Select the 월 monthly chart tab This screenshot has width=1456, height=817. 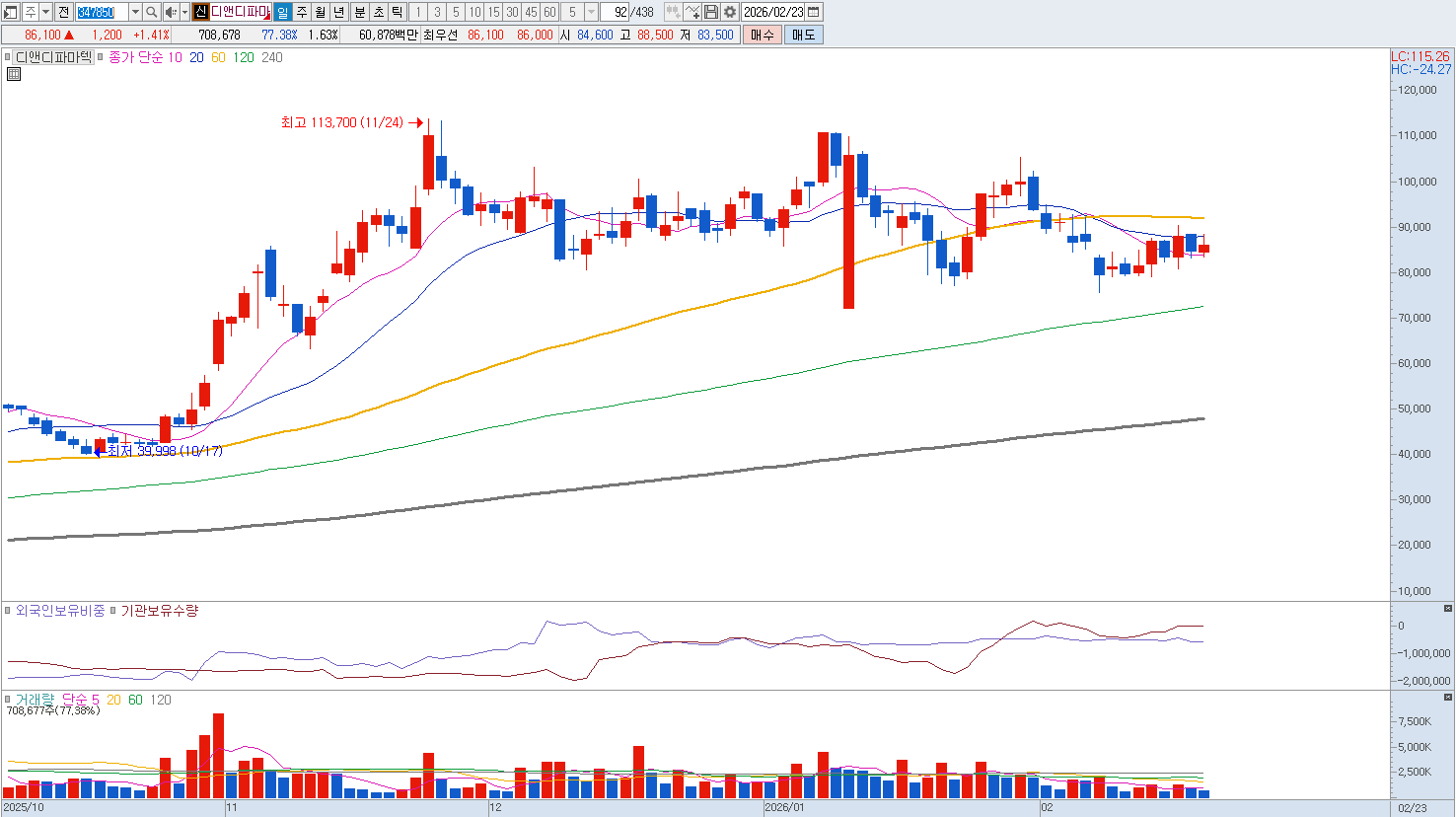pos(321,12)
